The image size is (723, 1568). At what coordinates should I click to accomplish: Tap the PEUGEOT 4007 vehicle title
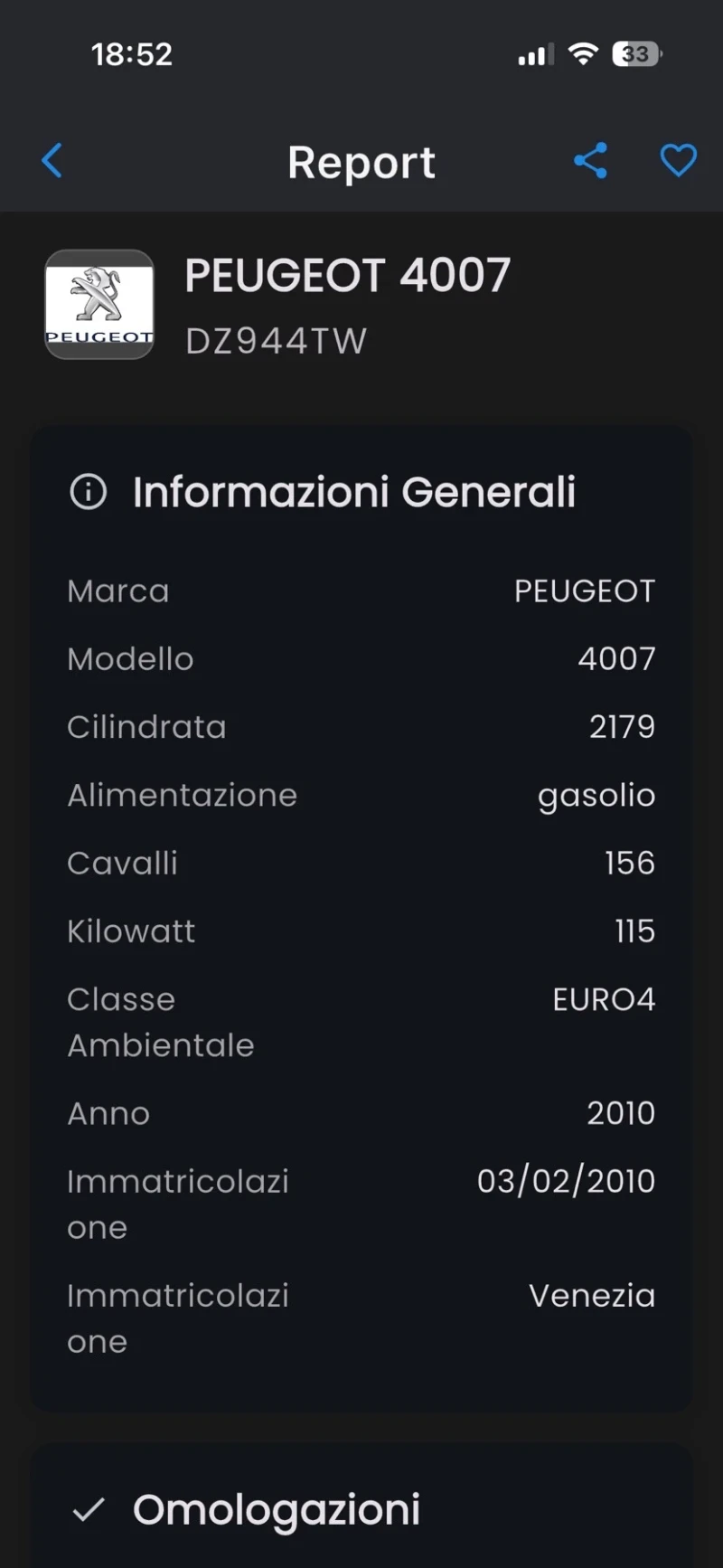click(348, 276)
